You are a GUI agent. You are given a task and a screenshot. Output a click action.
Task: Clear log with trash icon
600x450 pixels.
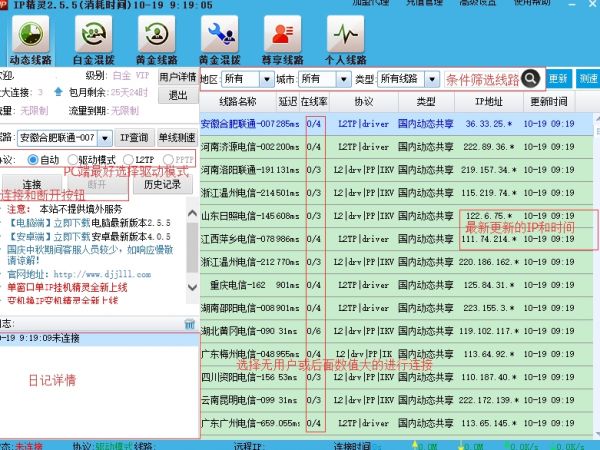tap(190, 324)
